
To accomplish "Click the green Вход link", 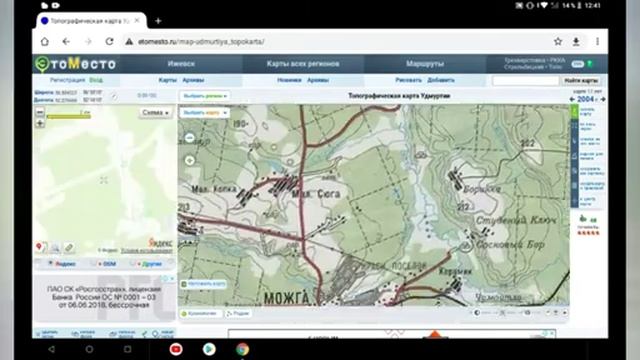I will coord(96,80).
